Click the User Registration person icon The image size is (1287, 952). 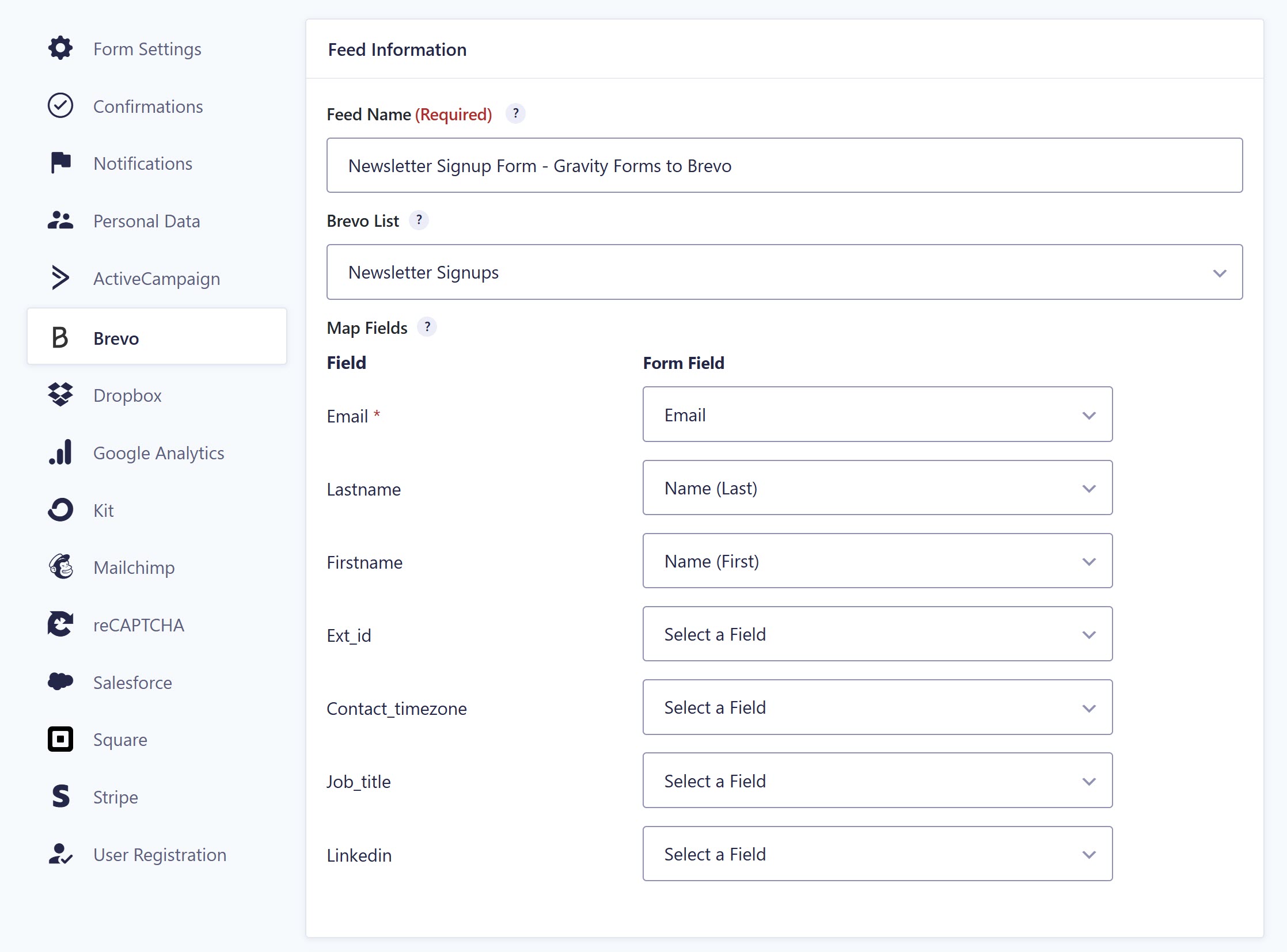(x=60, y=854)
